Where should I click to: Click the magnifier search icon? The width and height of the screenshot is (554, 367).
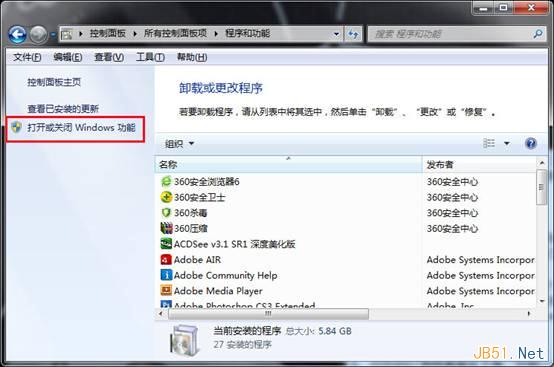538,34
